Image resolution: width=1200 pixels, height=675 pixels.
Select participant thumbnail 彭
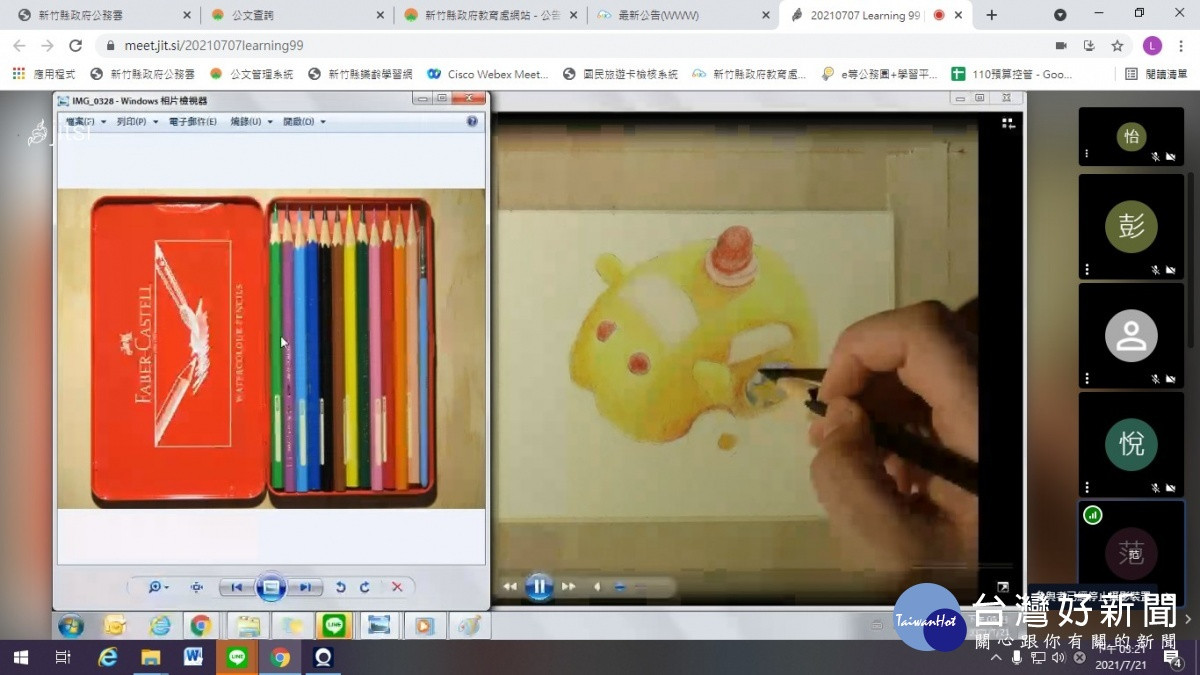click(1131, 227)
